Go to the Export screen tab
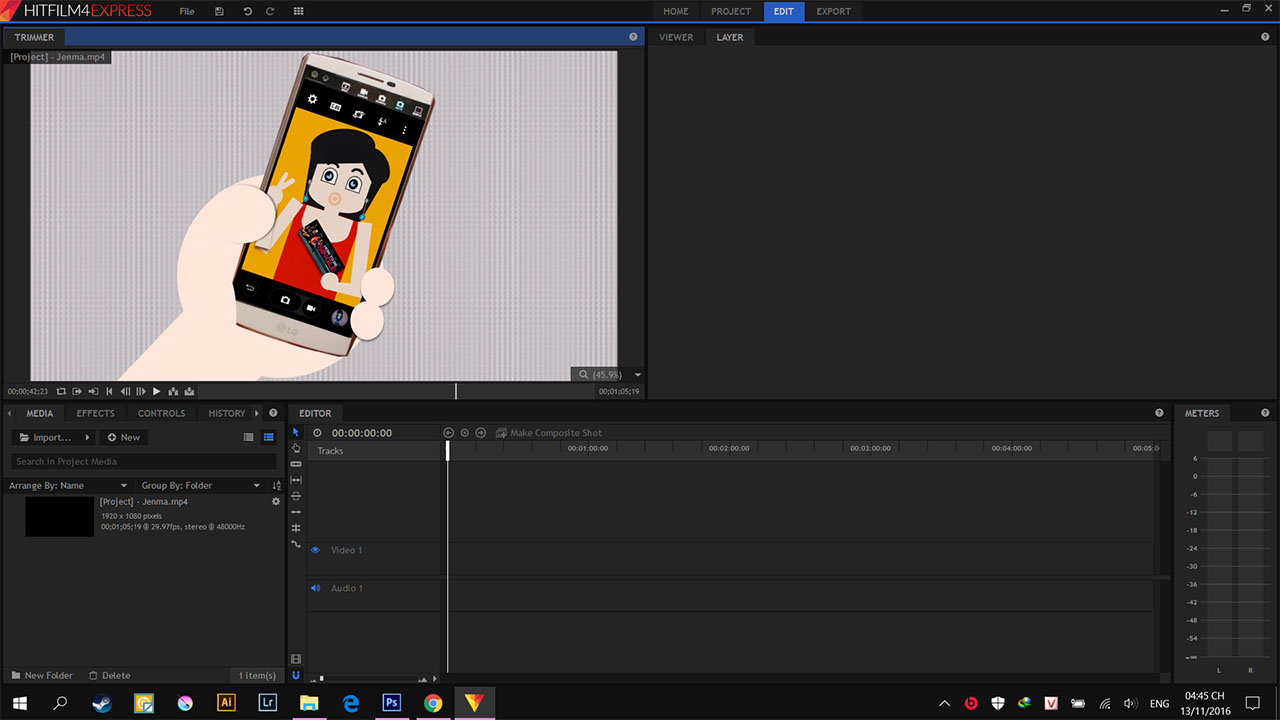1280x720 pixels. 833,11
